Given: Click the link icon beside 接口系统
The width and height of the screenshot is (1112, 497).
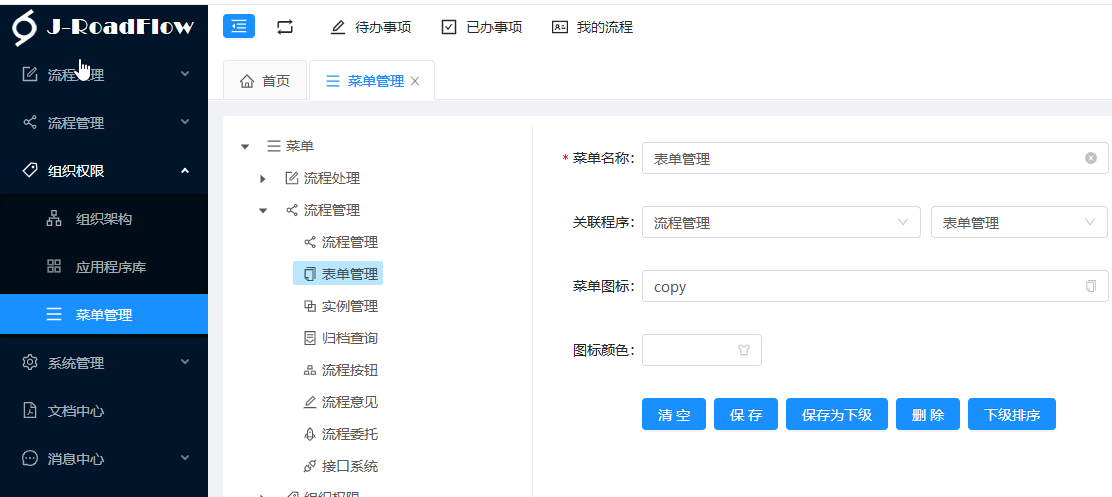Looking at the screenshot, I should click(309, 466).
